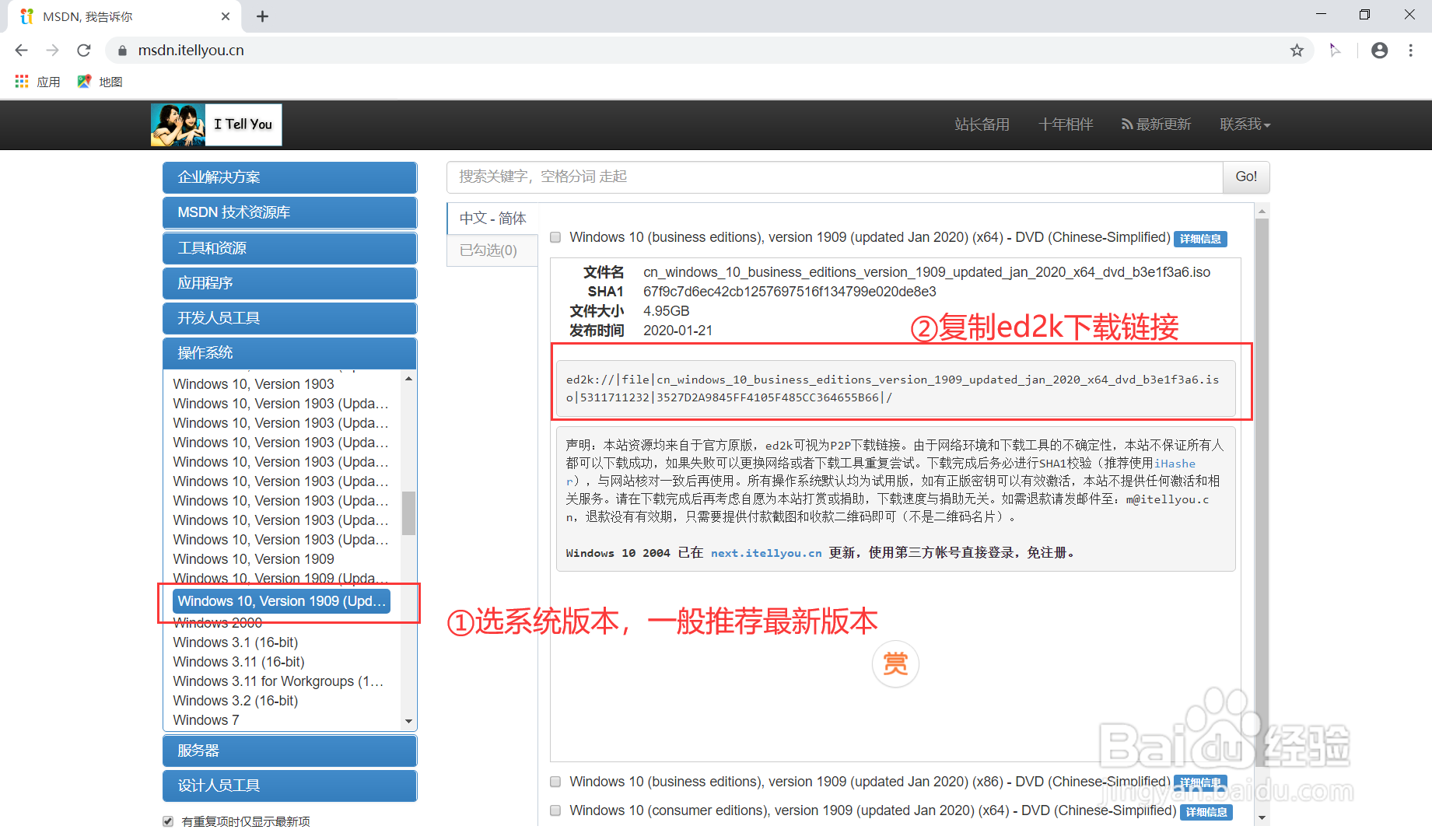The image size is (1432, 840).
Task: Open the 地图 bookmark
Action: [100, 82]
